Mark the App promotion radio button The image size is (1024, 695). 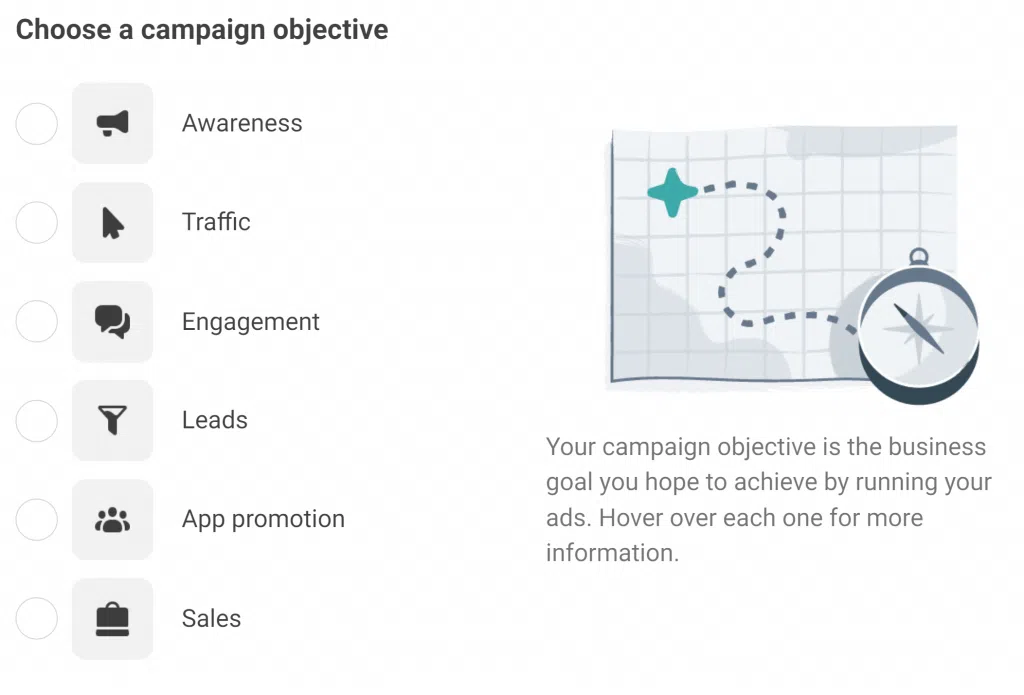(x=37, y=520)
